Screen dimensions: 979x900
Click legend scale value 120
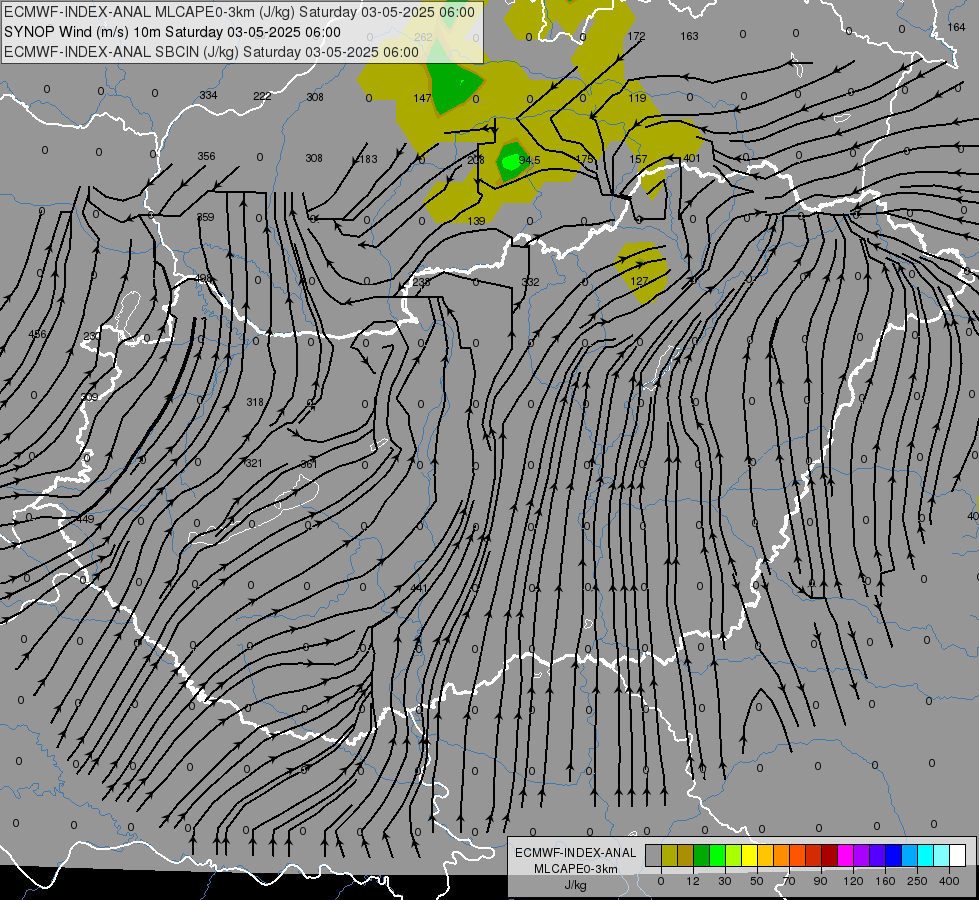pyautogui.click(x=853, y=881)
